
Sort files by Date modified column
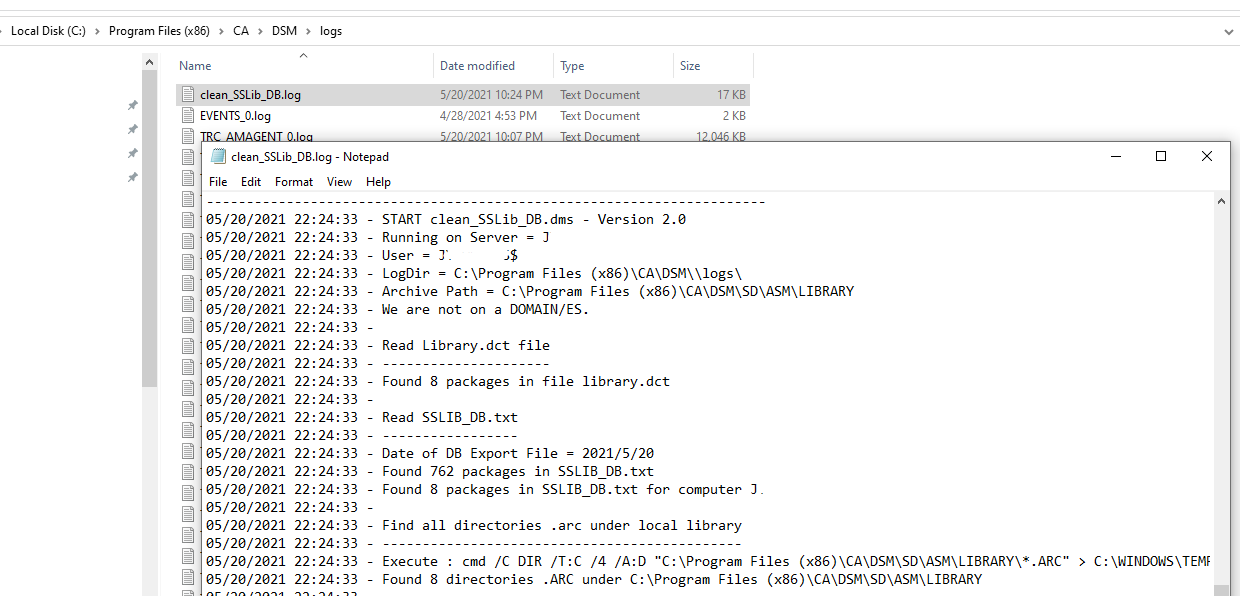tap(477, 66)
